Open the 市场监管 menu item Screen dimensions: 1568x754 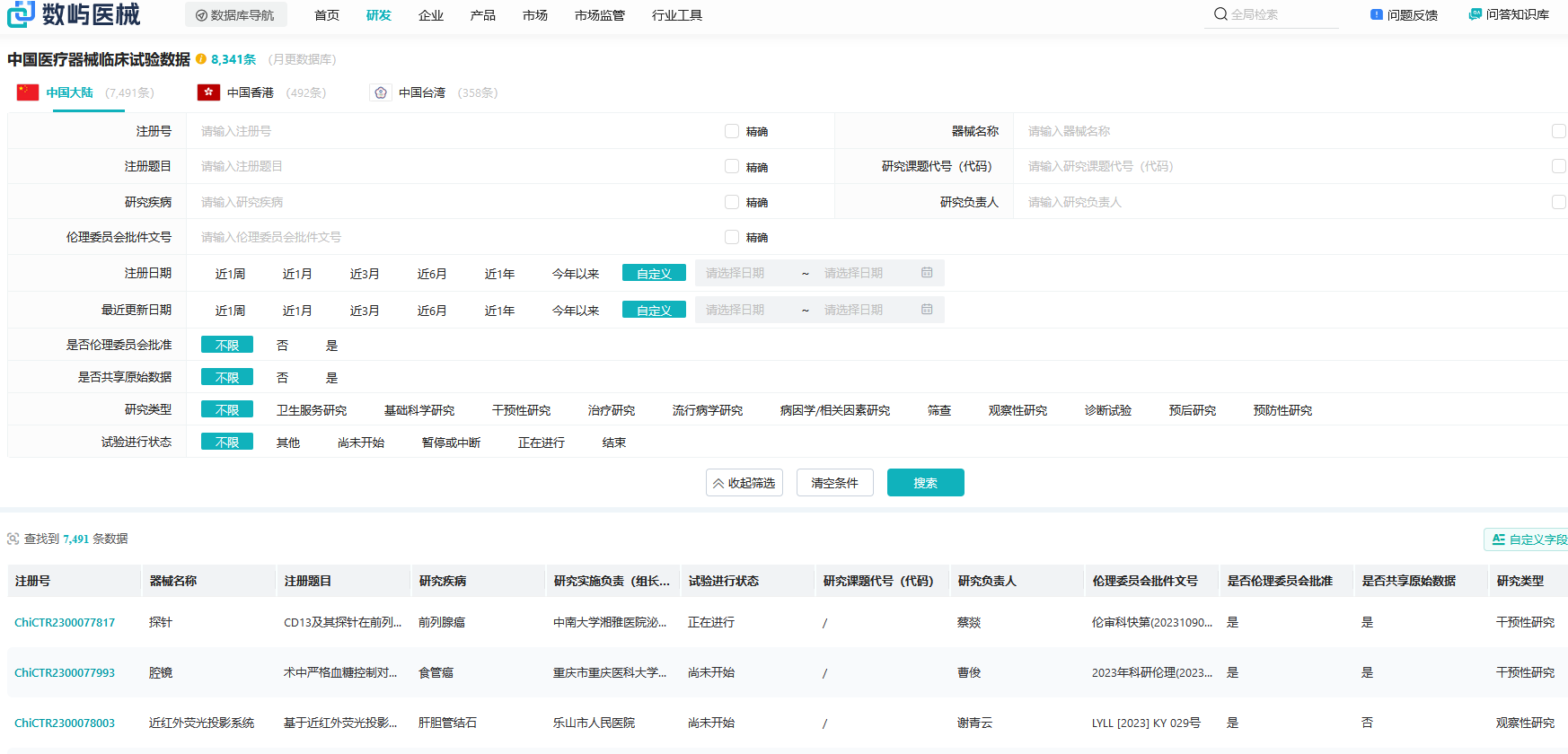pos(599,15)
